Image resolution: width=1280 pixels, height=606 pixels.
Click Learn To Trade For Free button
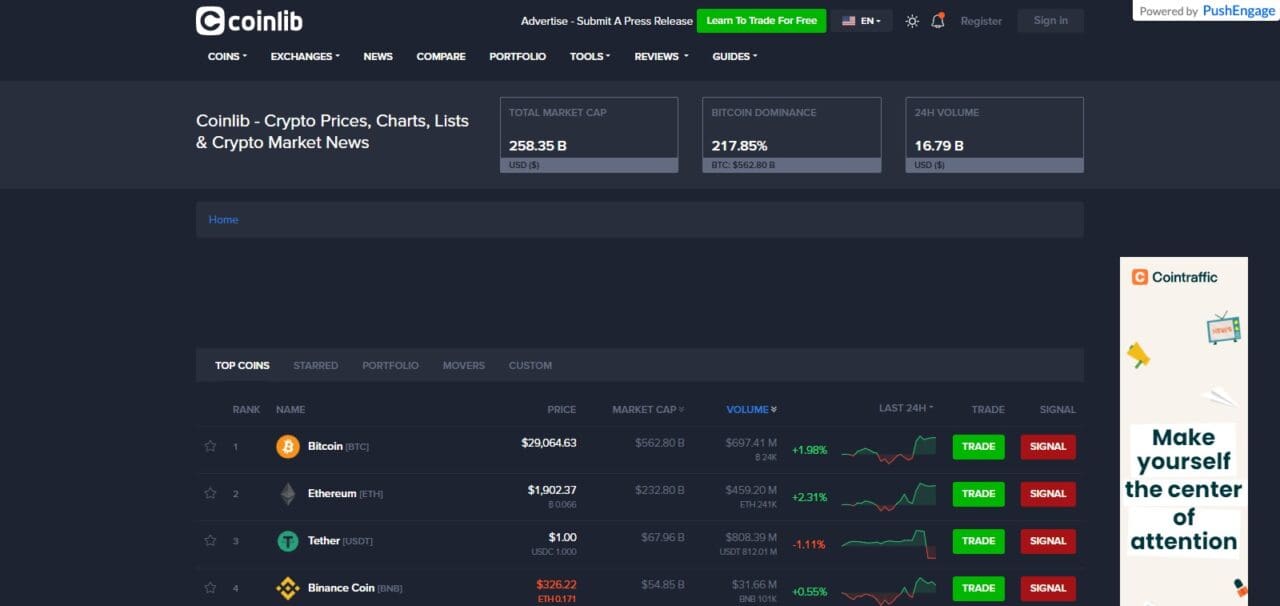click(761, 21)
